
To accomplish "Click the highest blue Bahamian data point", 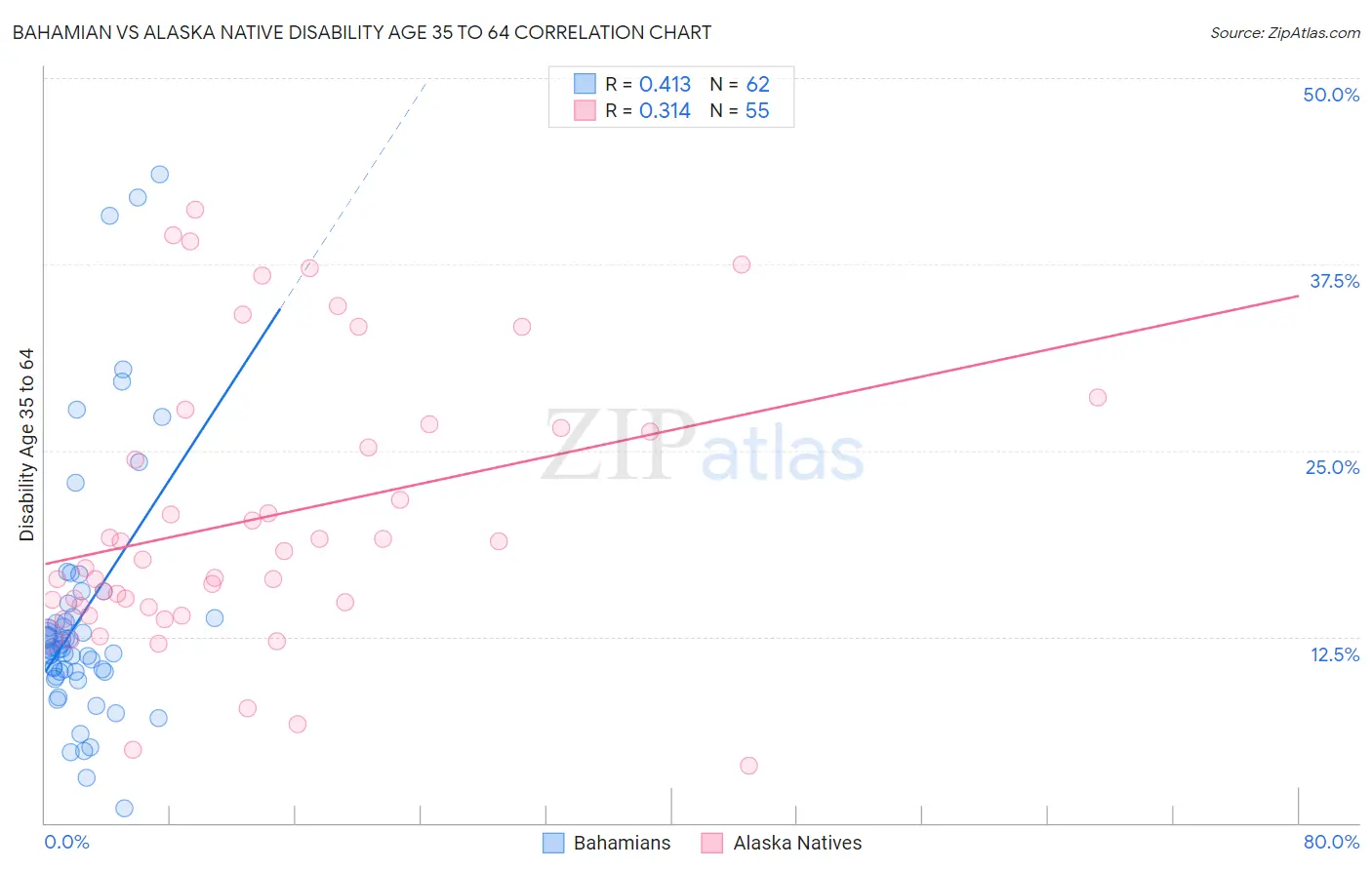I will pyautogui.click(x=160, y=175).
